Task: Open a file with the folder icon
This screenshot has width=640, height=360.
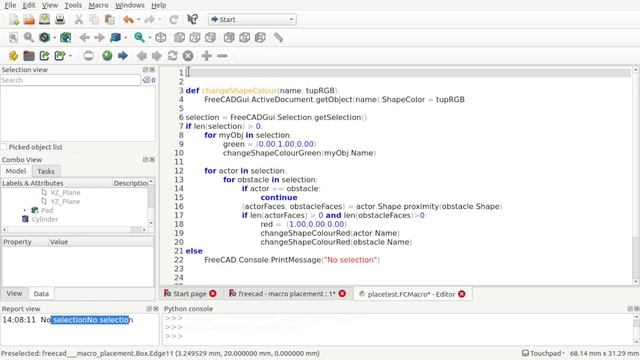Action: [x=29, y=19]
